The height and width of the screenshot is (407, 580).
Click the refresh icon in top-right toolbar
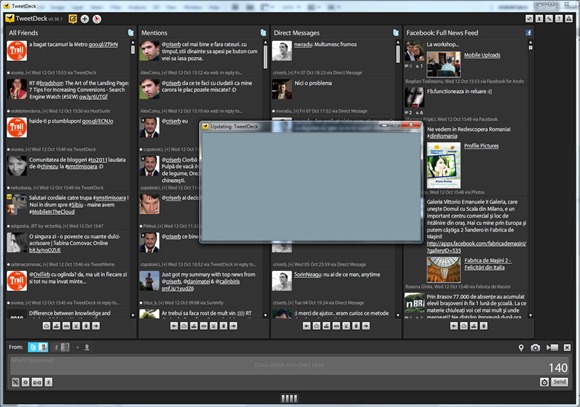(529, 18)
